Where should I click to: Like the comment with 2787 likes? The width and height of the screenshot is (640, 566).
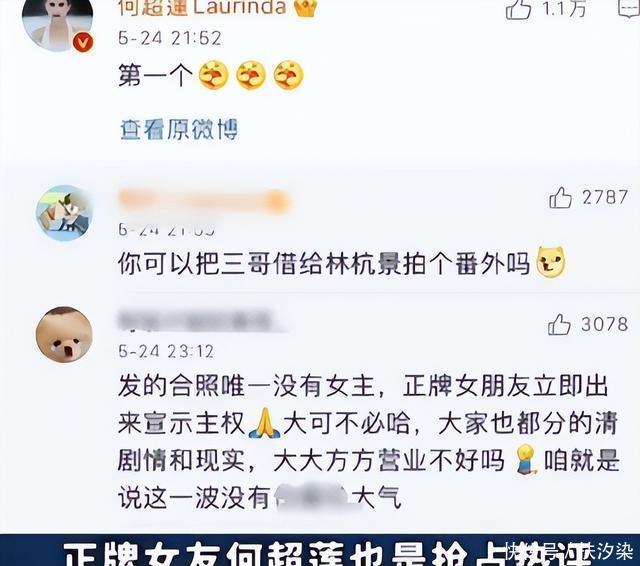[560, 198]
